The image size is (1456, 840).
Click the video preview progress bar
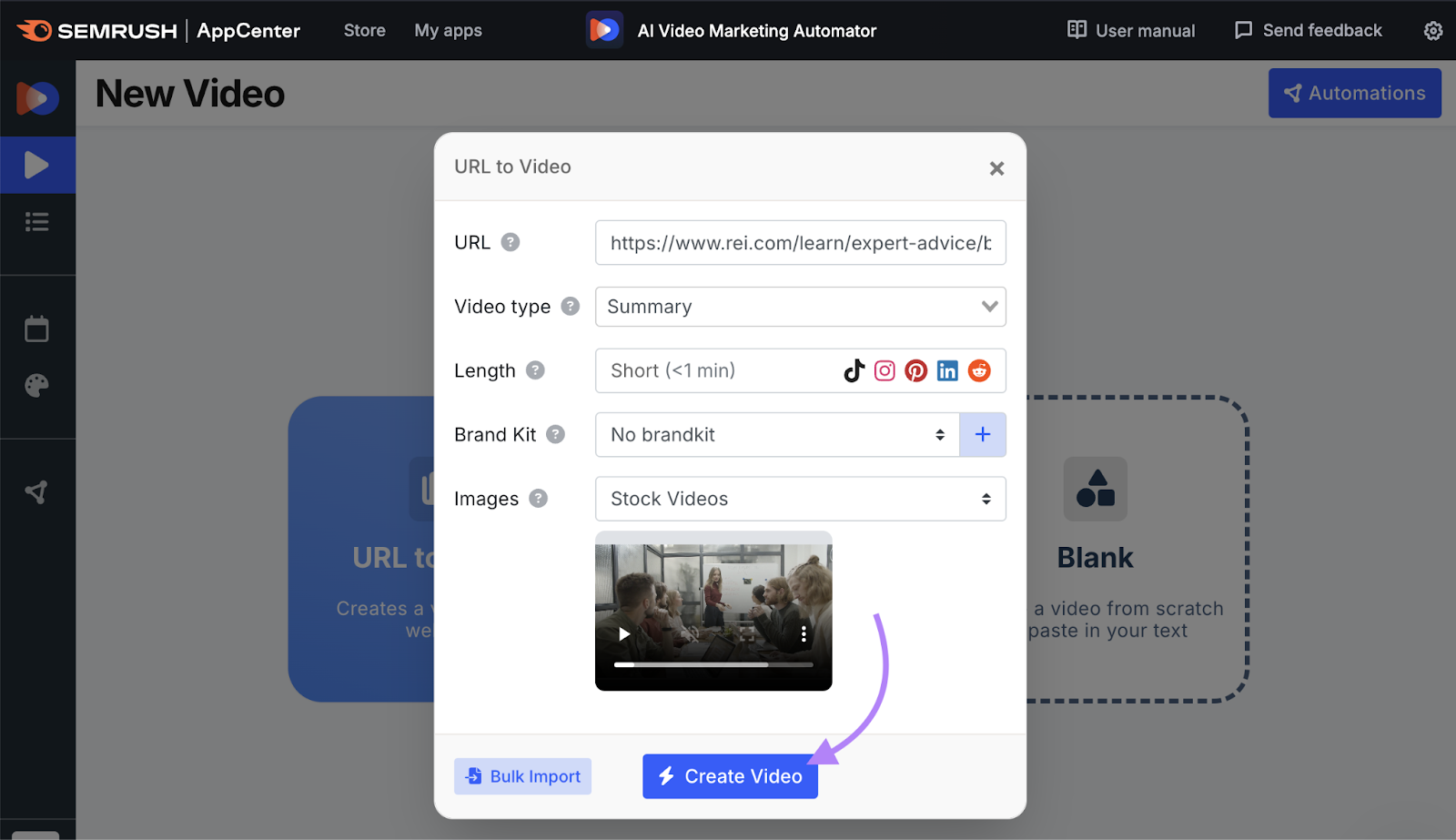[x=713, y=665]
